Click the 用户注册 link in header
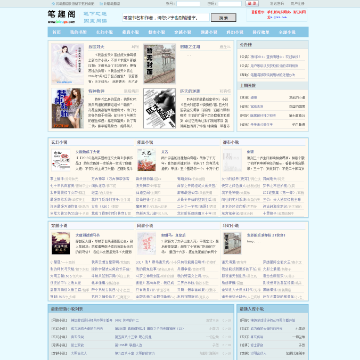360x360 pixels. [297, 4]
